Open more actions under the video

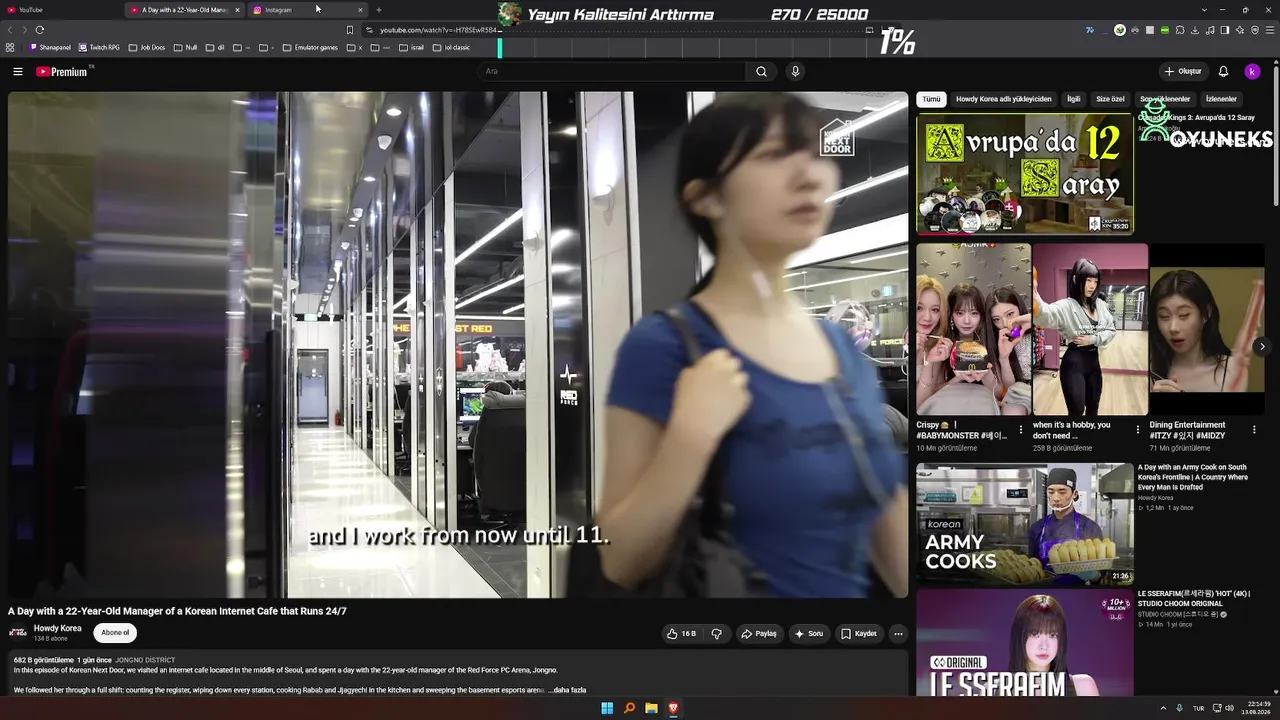click(898, 633)
